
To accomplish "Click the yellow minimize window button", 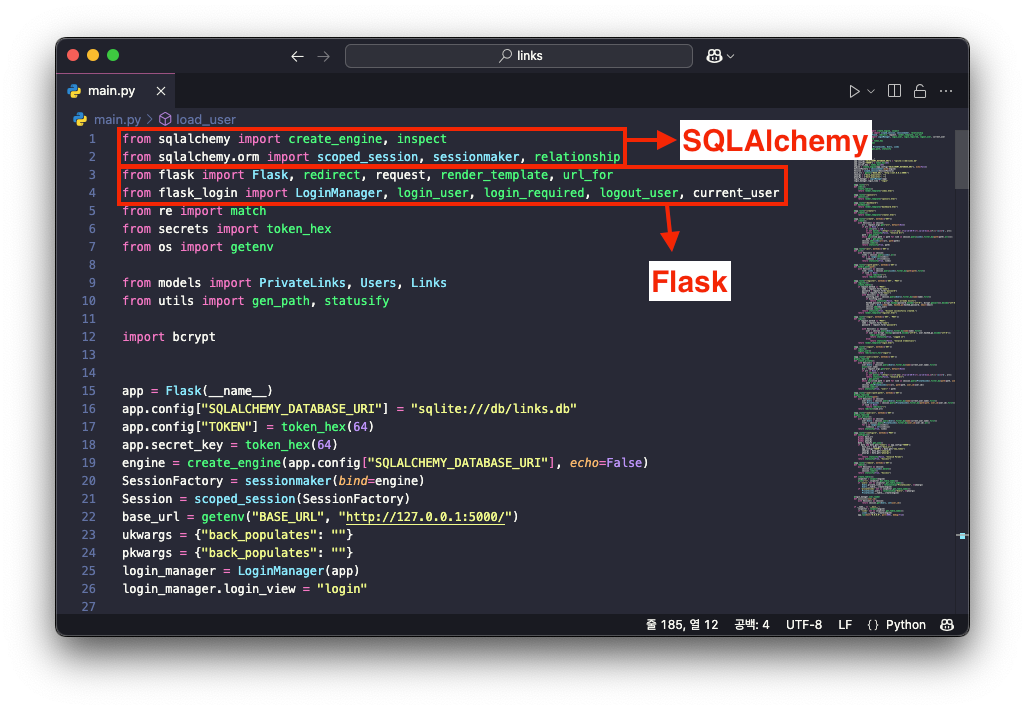I will point(93,56).
